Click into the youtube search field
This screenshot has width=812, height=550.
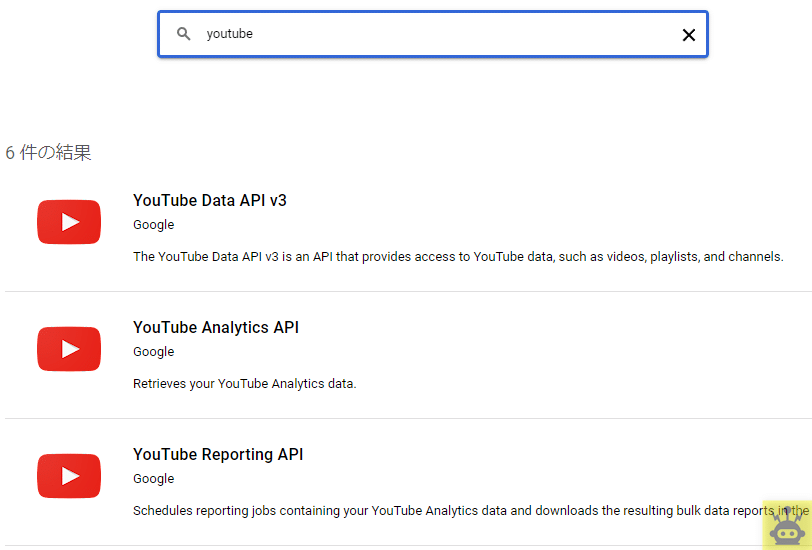tap(433, 34)
